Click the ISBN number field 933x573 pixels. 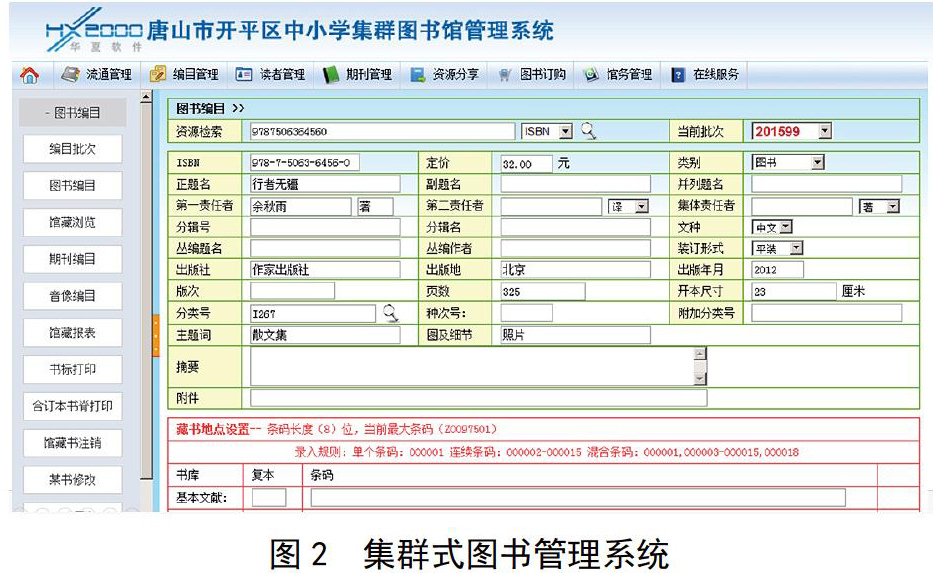click(305, 162)
